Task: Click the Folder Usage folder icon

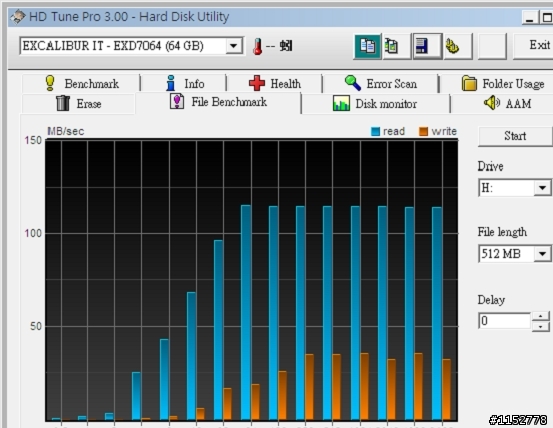Action: click(469, 84)
